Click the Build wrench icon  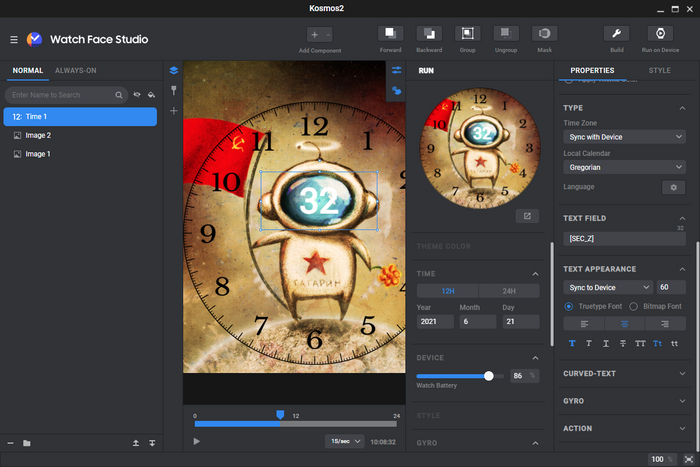click(616, 34)
